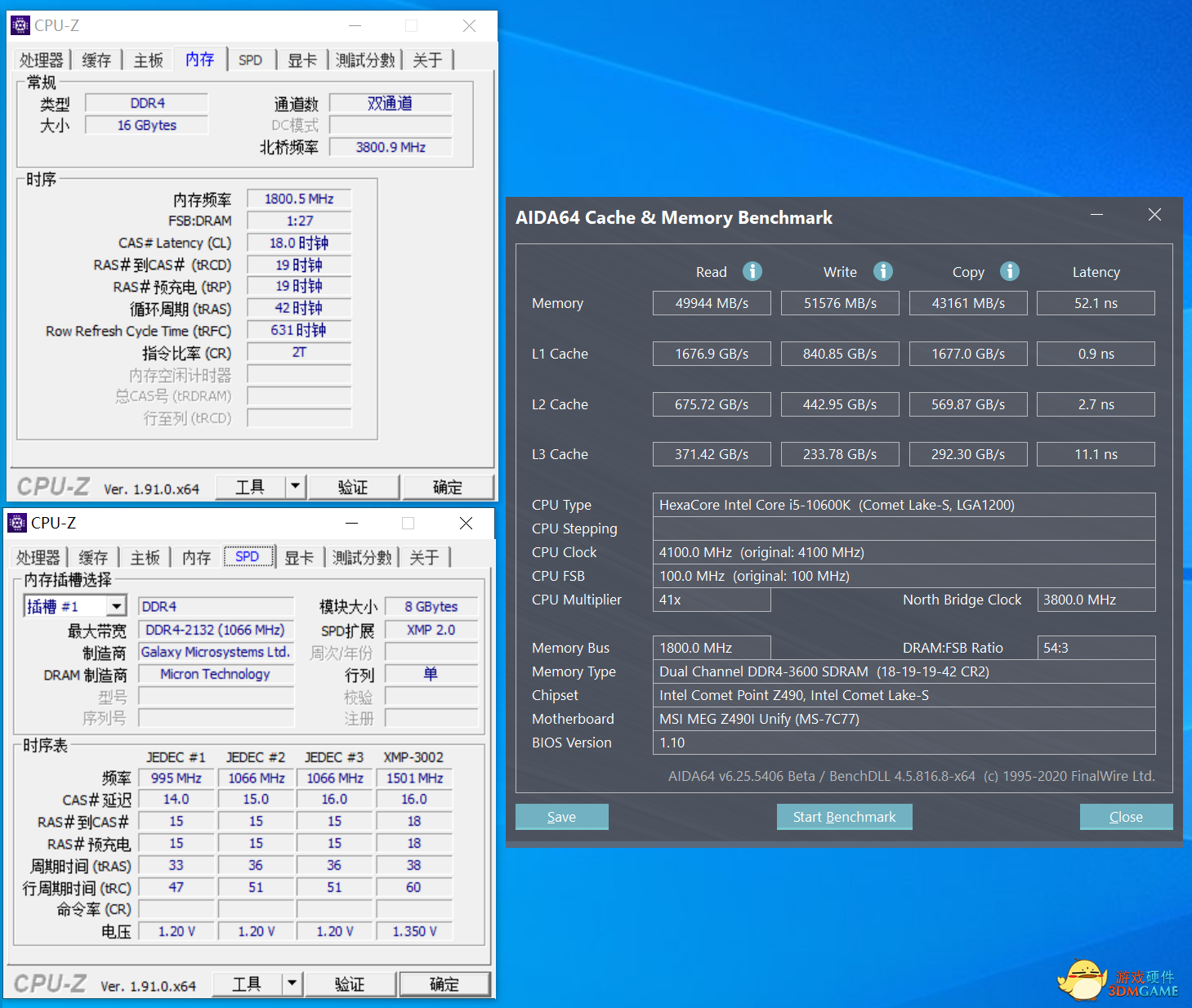
Task: Click XMP-3002 voltage 1.350 V cell
Action: click(414, 931)
